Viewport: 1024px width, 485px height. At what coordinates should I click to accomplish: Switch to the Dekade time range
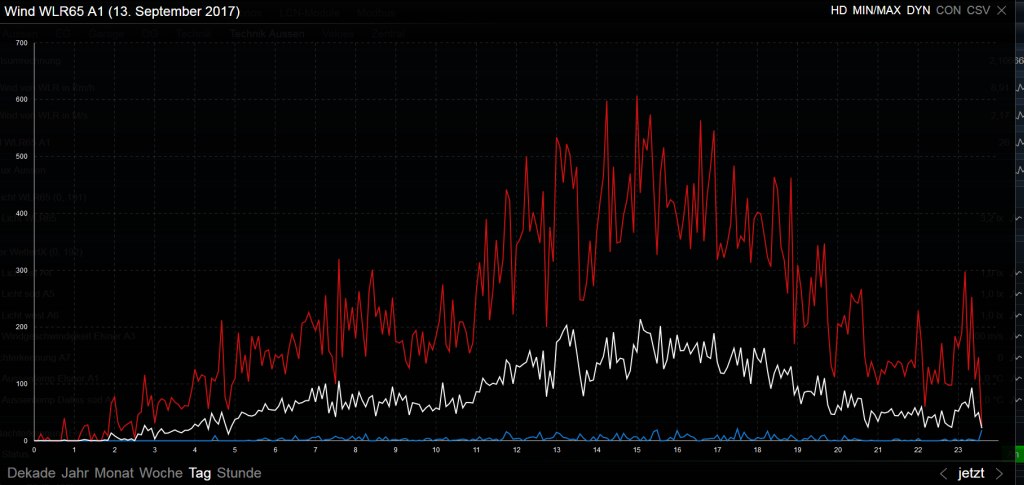pos(31,473)
